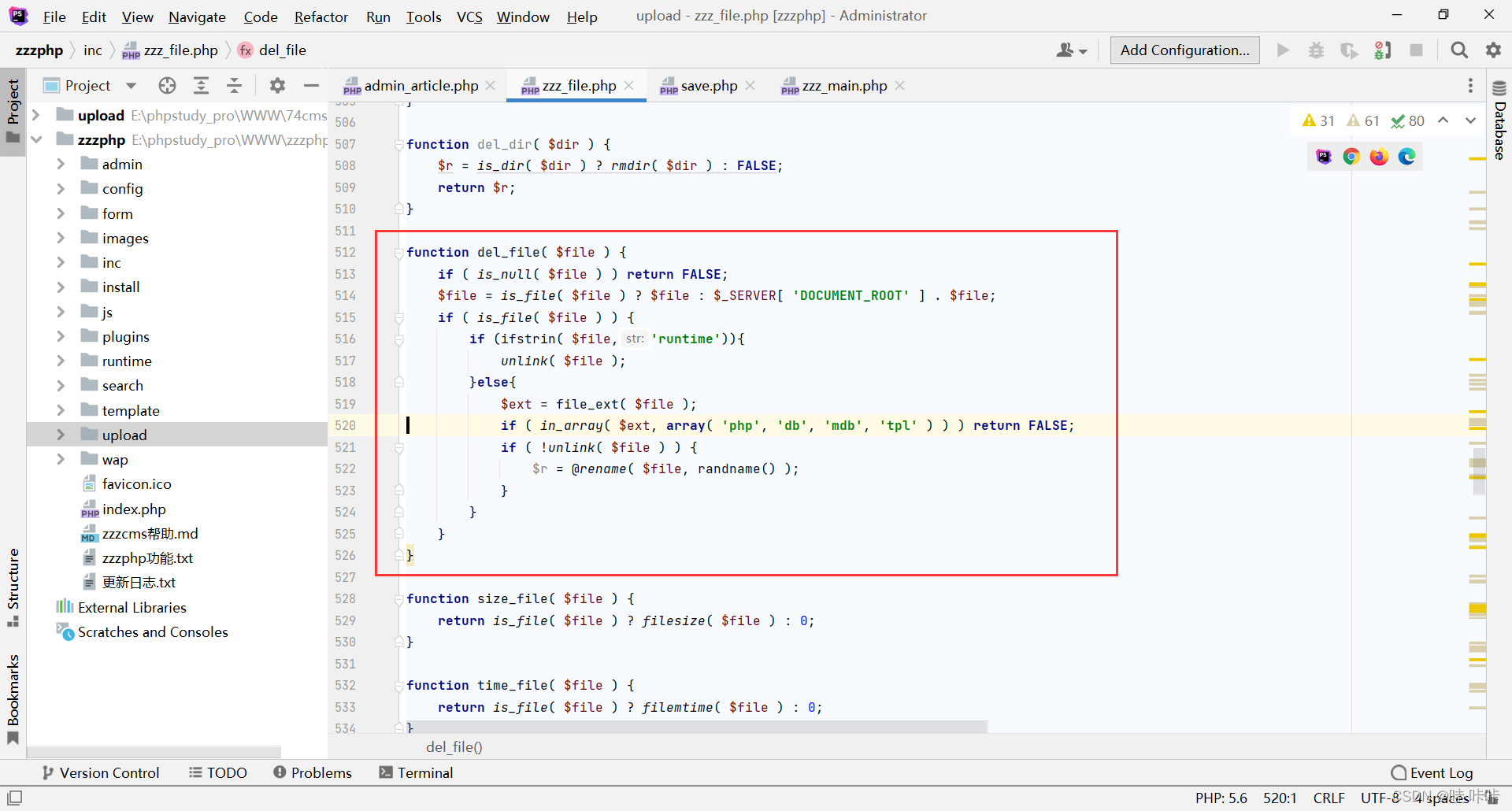Click the Run play icon in toolbar

[1283, 50]
